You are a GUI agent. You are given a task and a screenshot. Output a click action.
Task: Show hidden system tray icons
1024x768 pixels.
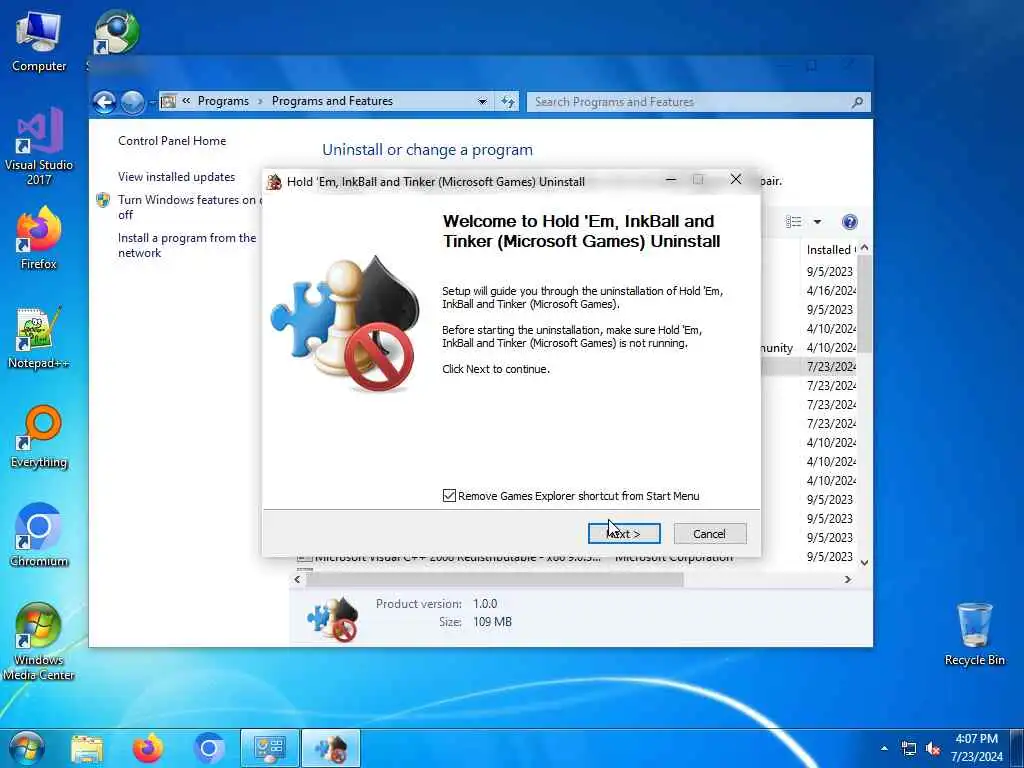coord(884,748)
